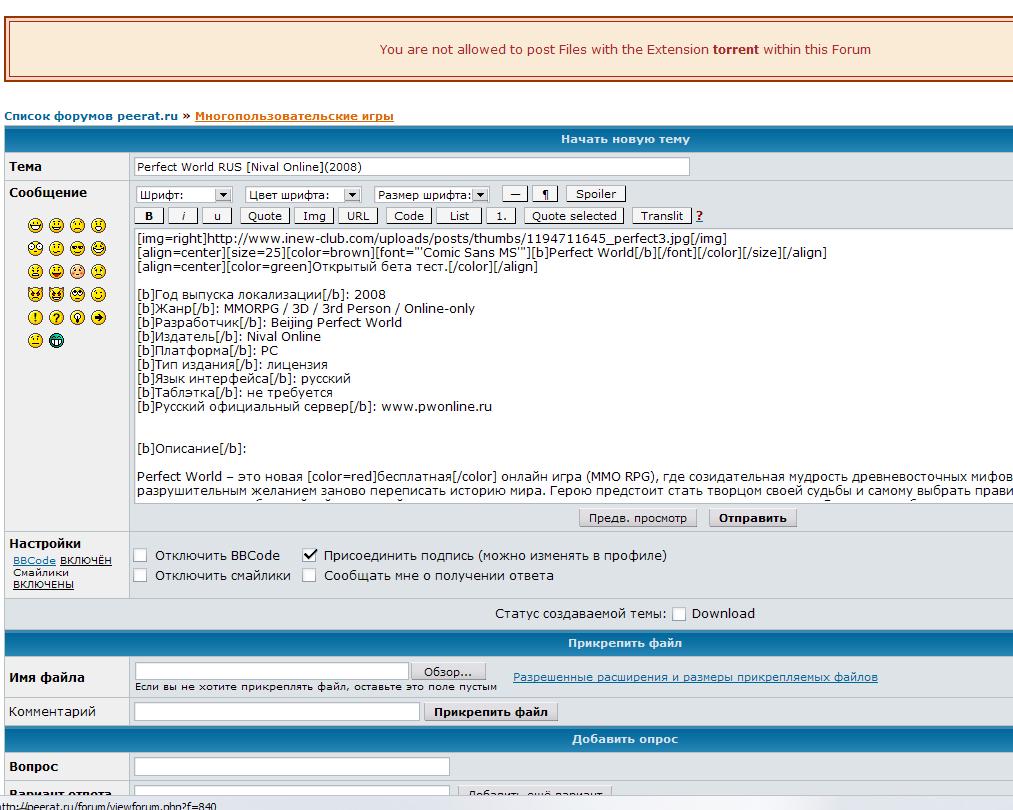This screenshot has height=810, width=1013.
Task: Open Многопользовательские игры breadcrumb link
Action: 294,116
